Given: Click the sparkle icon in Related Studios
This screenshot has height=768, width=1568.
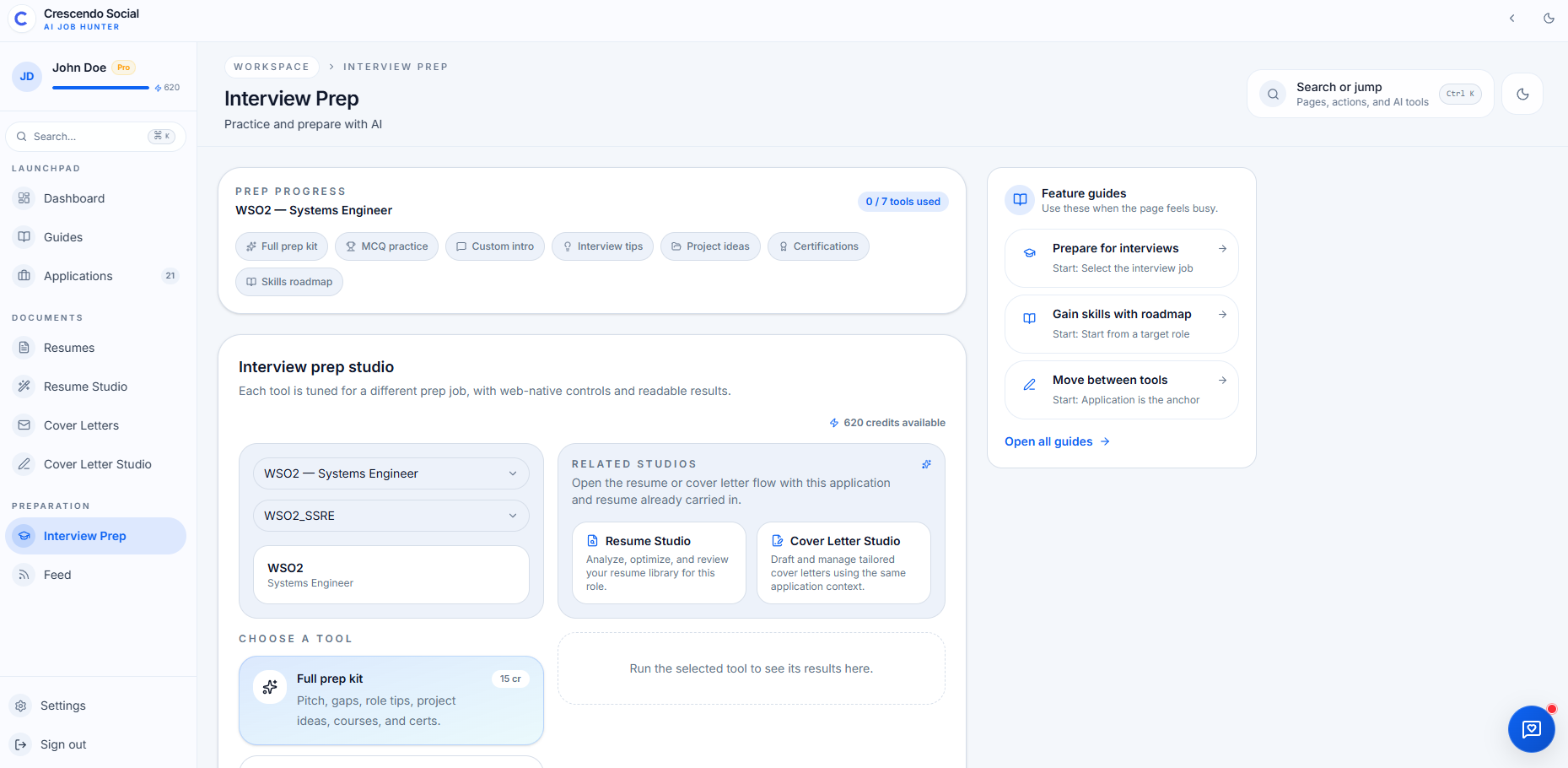Looking at the screenshot, I should (926, 464).
